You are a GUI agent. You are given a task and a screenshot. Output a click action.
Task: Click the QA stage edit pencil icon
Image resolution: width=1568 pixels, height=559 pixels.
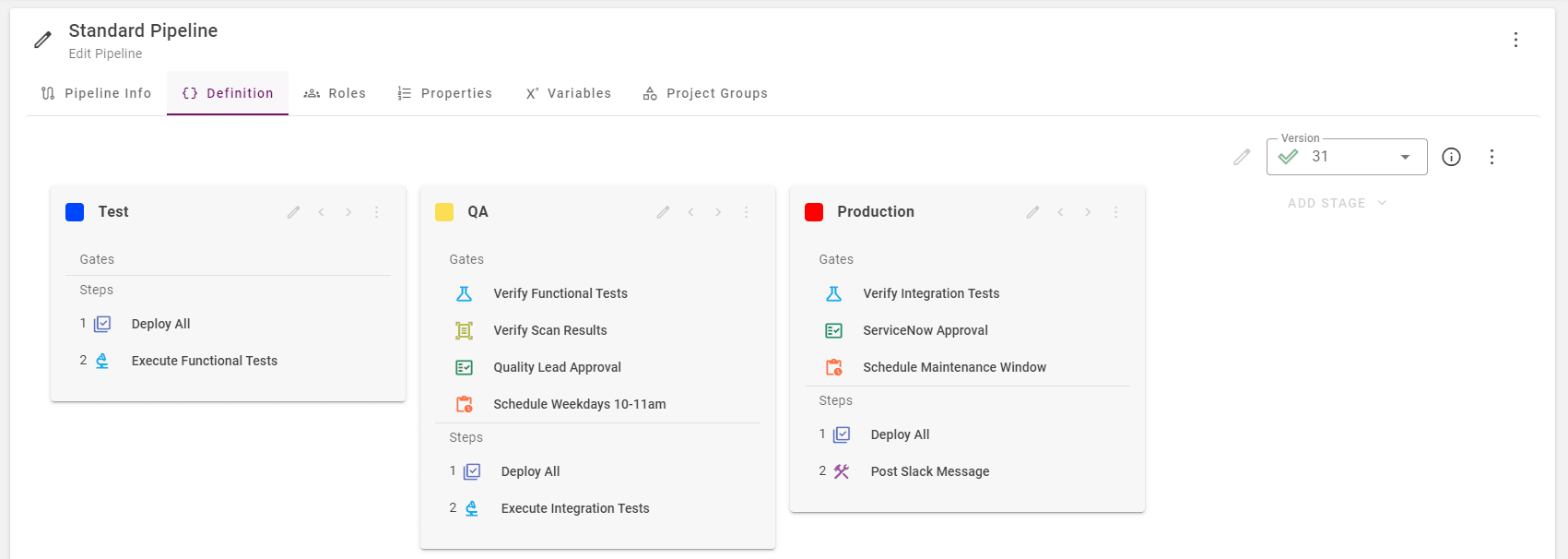(x=663, y=212)
